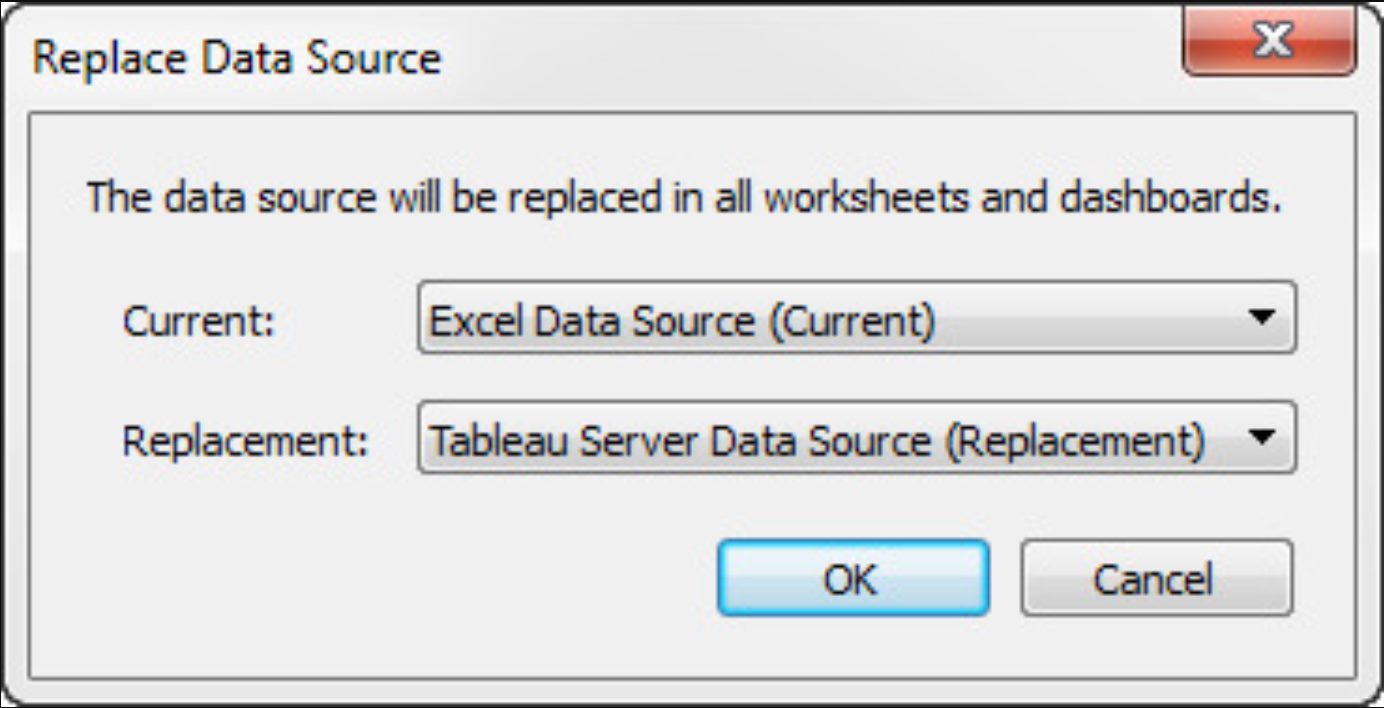Click the "Replacement:" field label
Screen dimensions: 1384x708
[245, 441]
